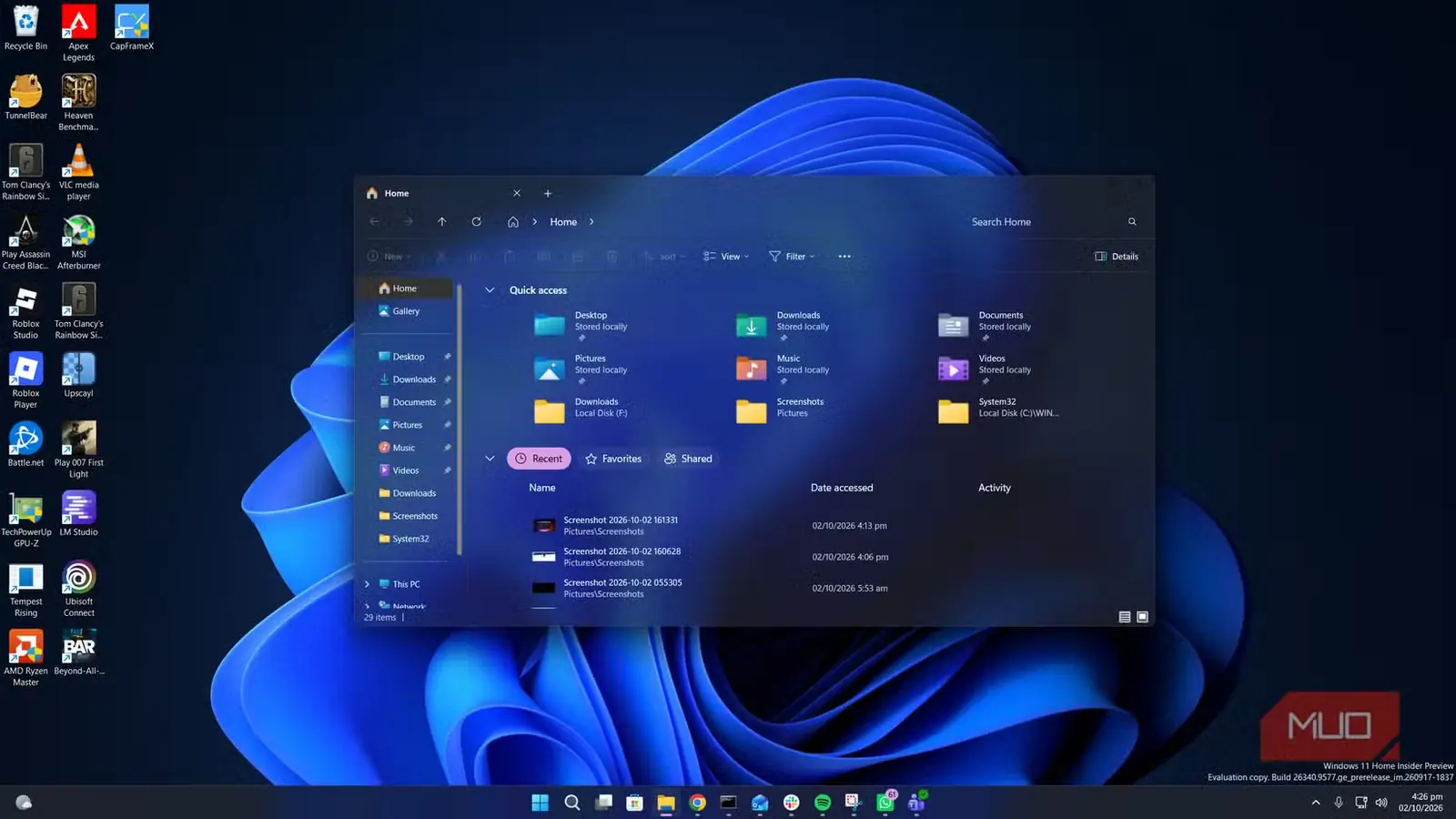Open the LM Studio desktop shortcut

point(79,514)
